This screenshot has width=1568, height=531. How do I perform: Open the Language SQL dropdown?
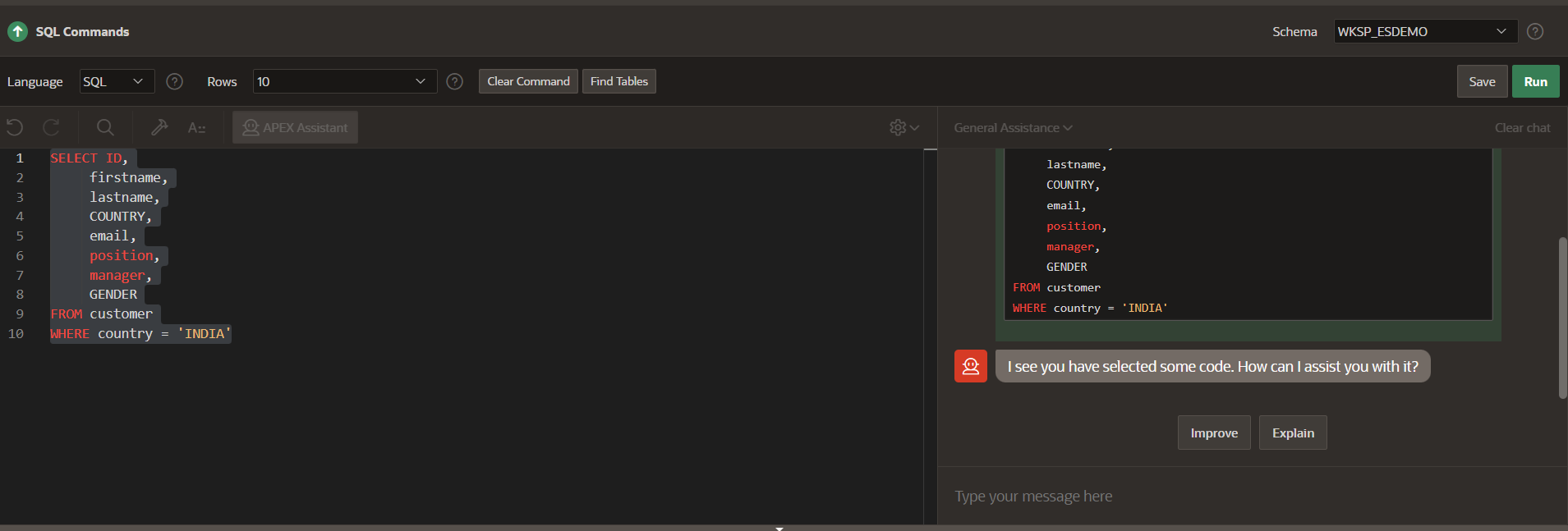click(117, 81)
